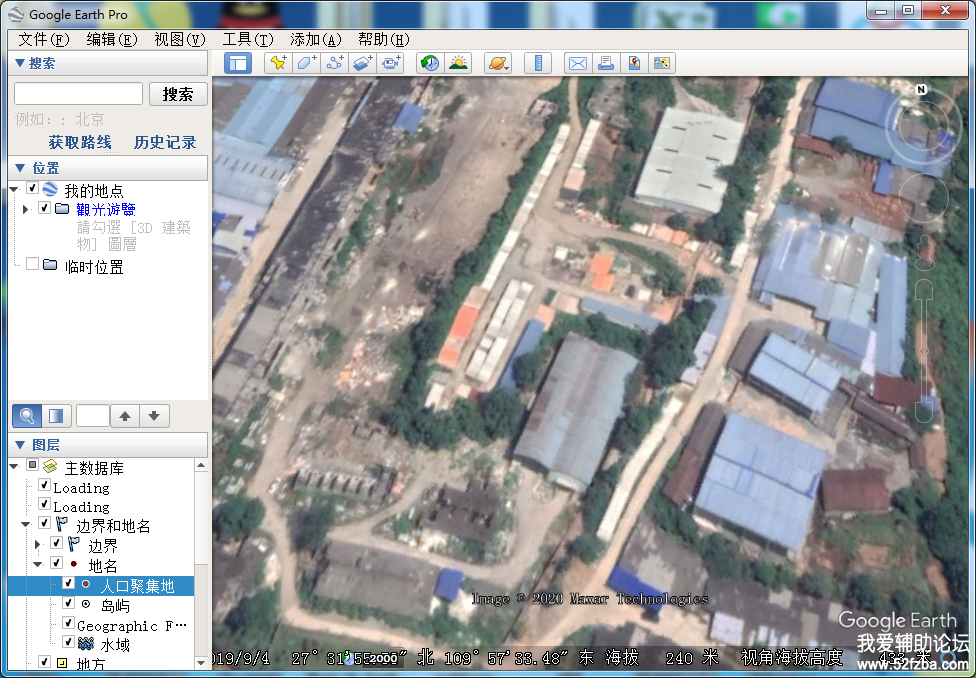Click the magnifier search-in-places icon
The height and width of the screenshot is (678, 976).
27,416
